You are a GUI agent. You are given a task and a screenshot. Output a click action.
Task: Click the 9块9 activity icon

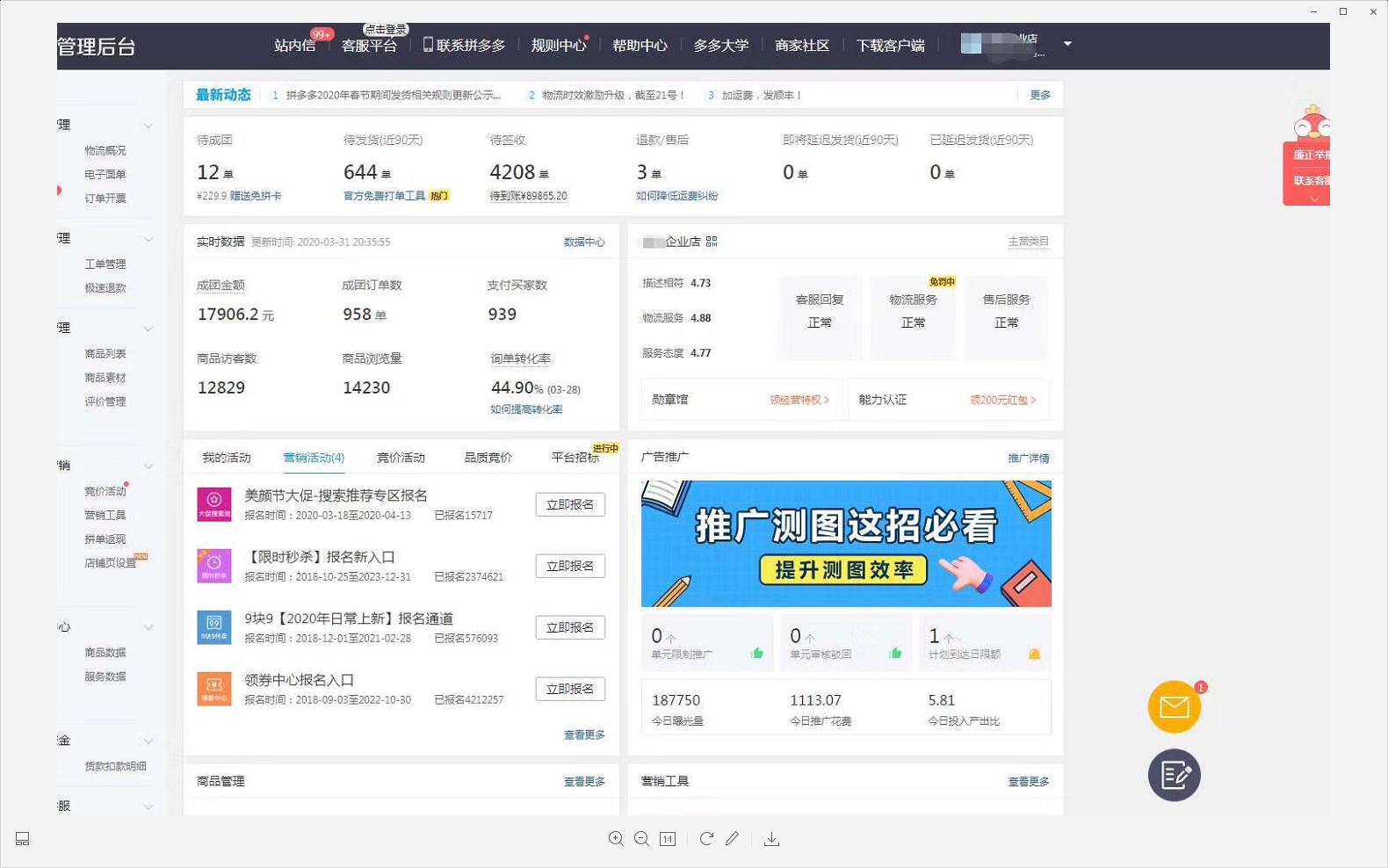(213, 627)
